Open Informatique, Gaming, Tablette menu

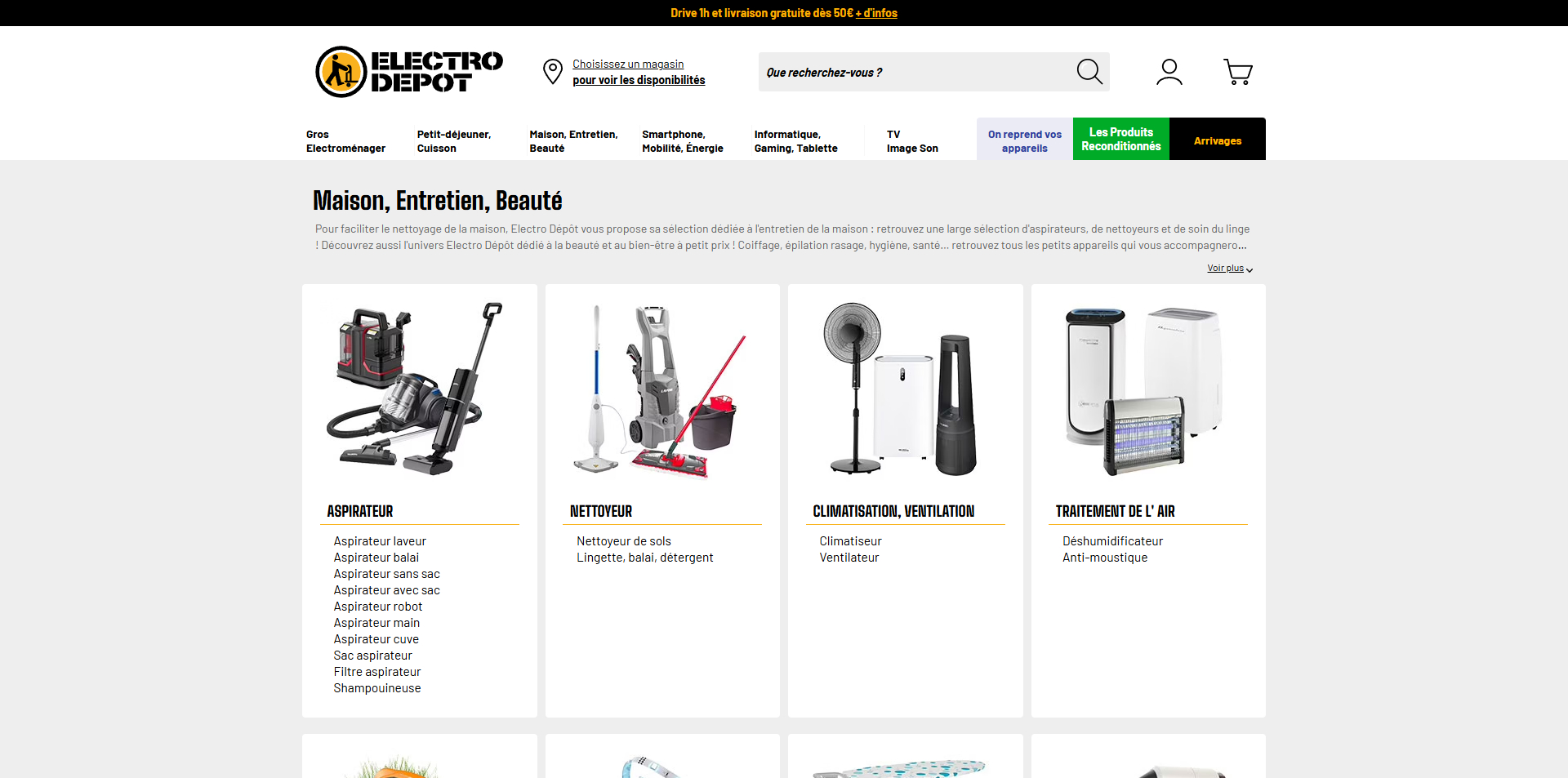coord(796,141)
